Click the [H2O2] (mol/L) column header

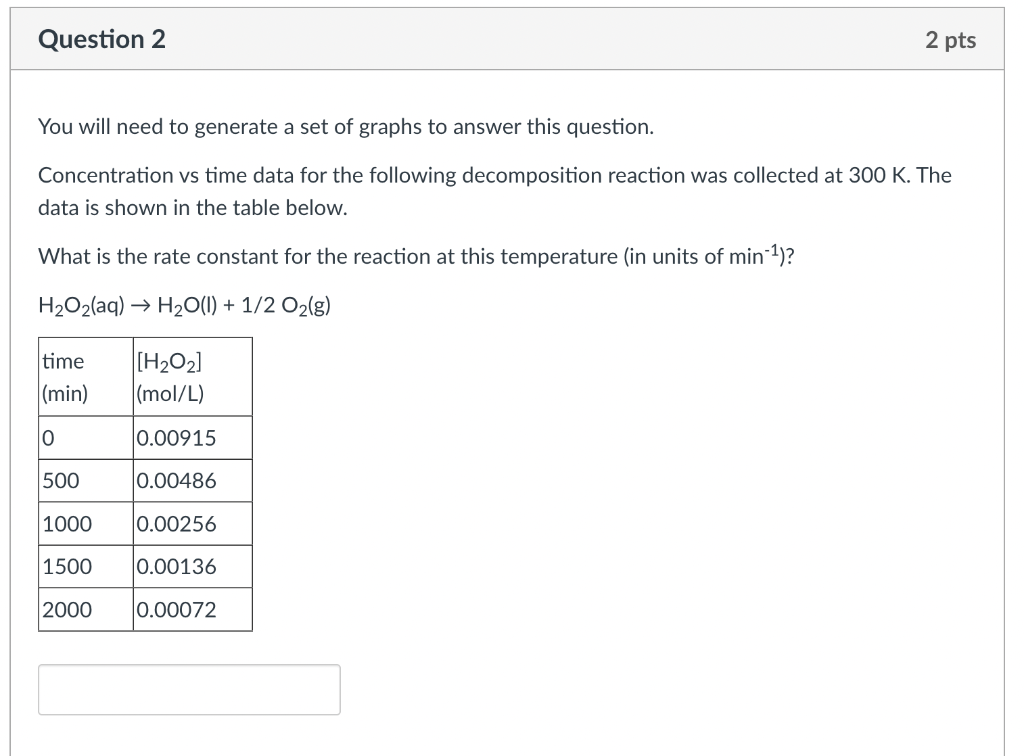[x=193, y=377]
